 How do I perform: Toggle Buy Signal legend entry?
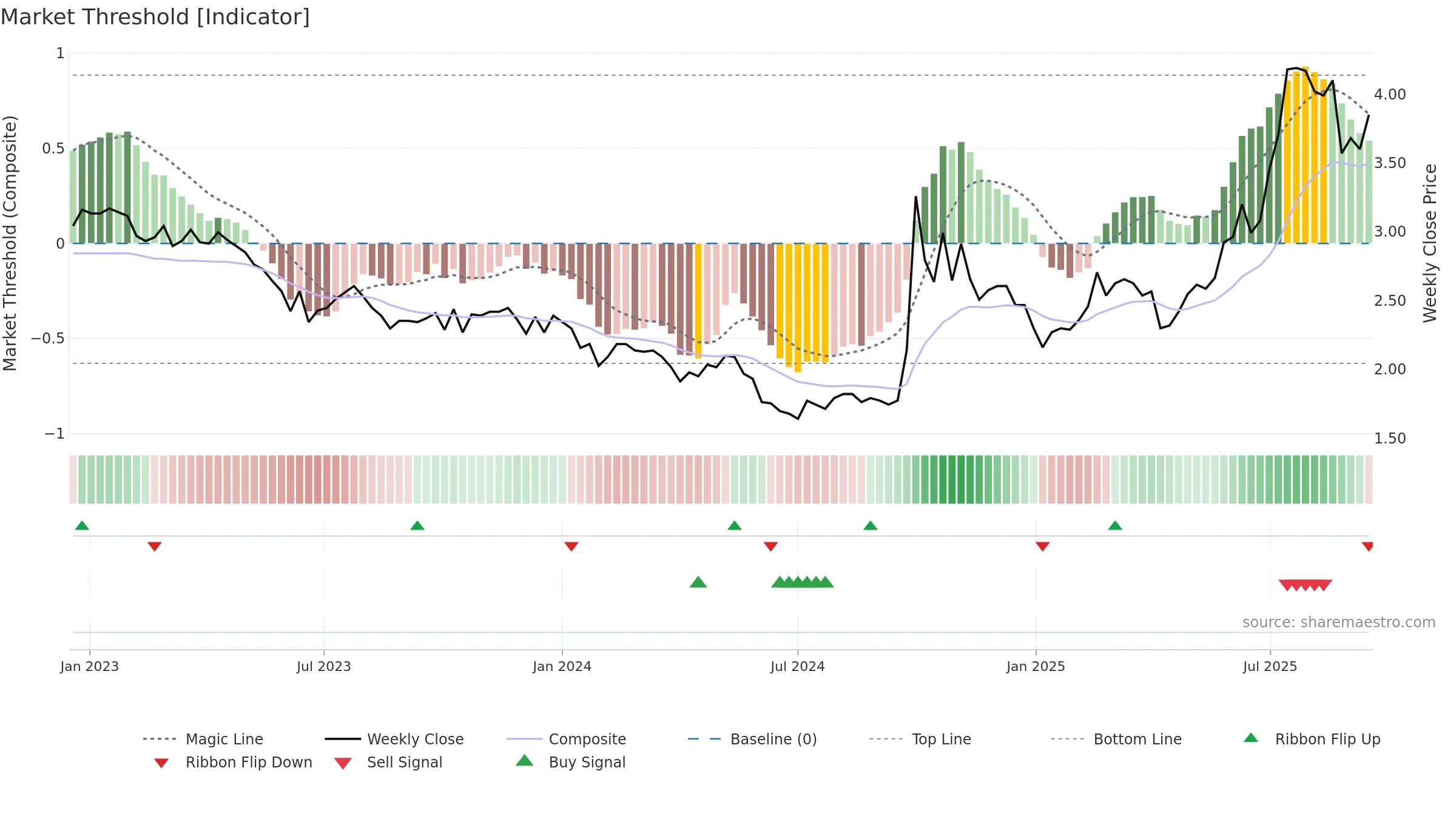570,762
